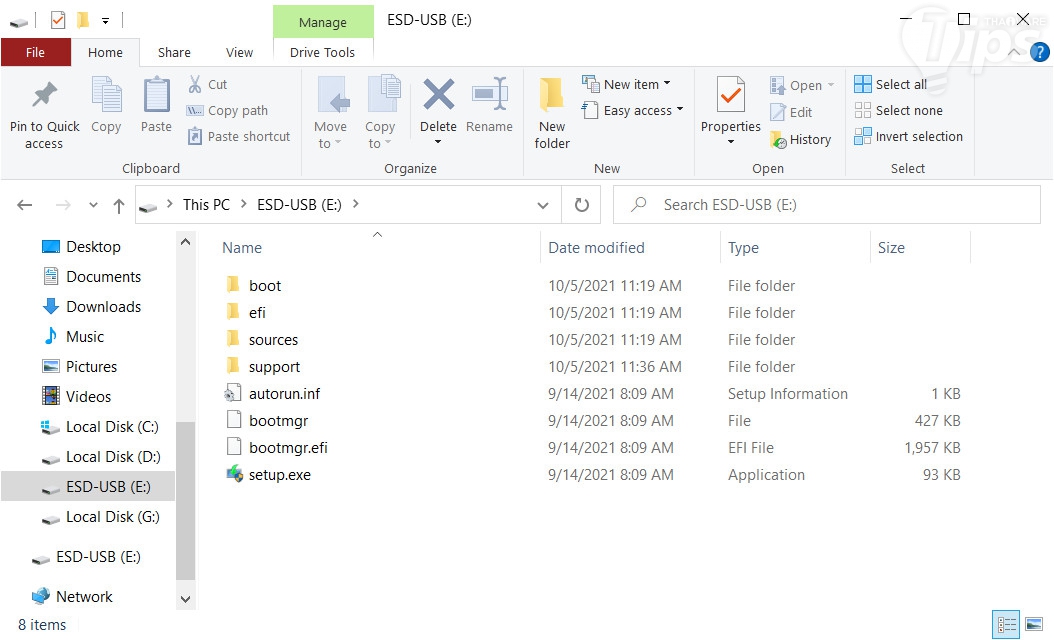Screen dimensions: 1054x640
Task: Select the Cut scissors command
Action: pyautogui.click(x=208, y=84)
